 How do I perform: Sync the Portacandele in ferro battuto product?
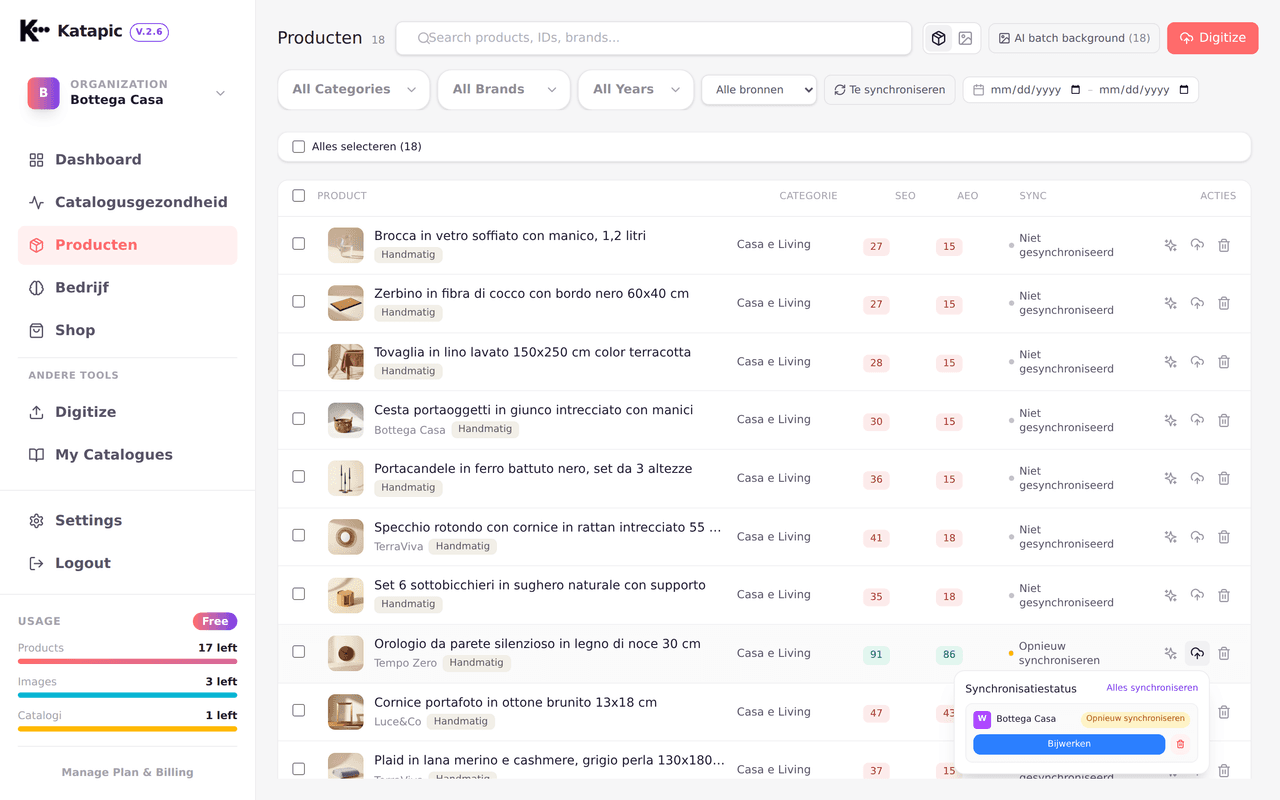[1197, 478]
